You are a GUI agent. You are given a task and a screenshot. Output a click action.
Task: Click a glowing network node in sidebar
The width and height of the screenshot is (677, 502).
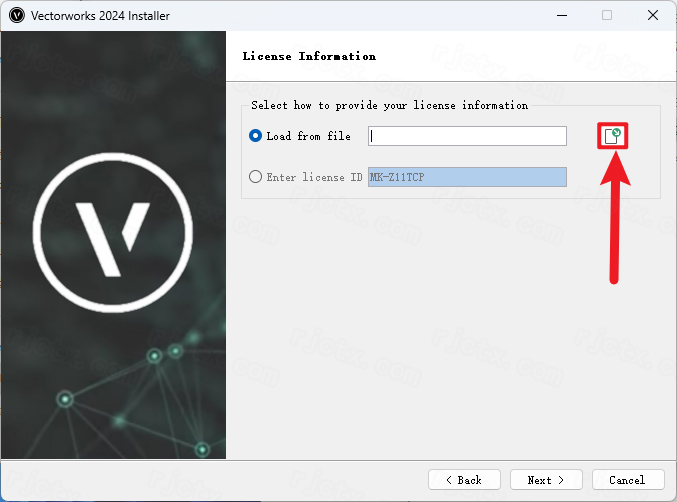point(66,400)
